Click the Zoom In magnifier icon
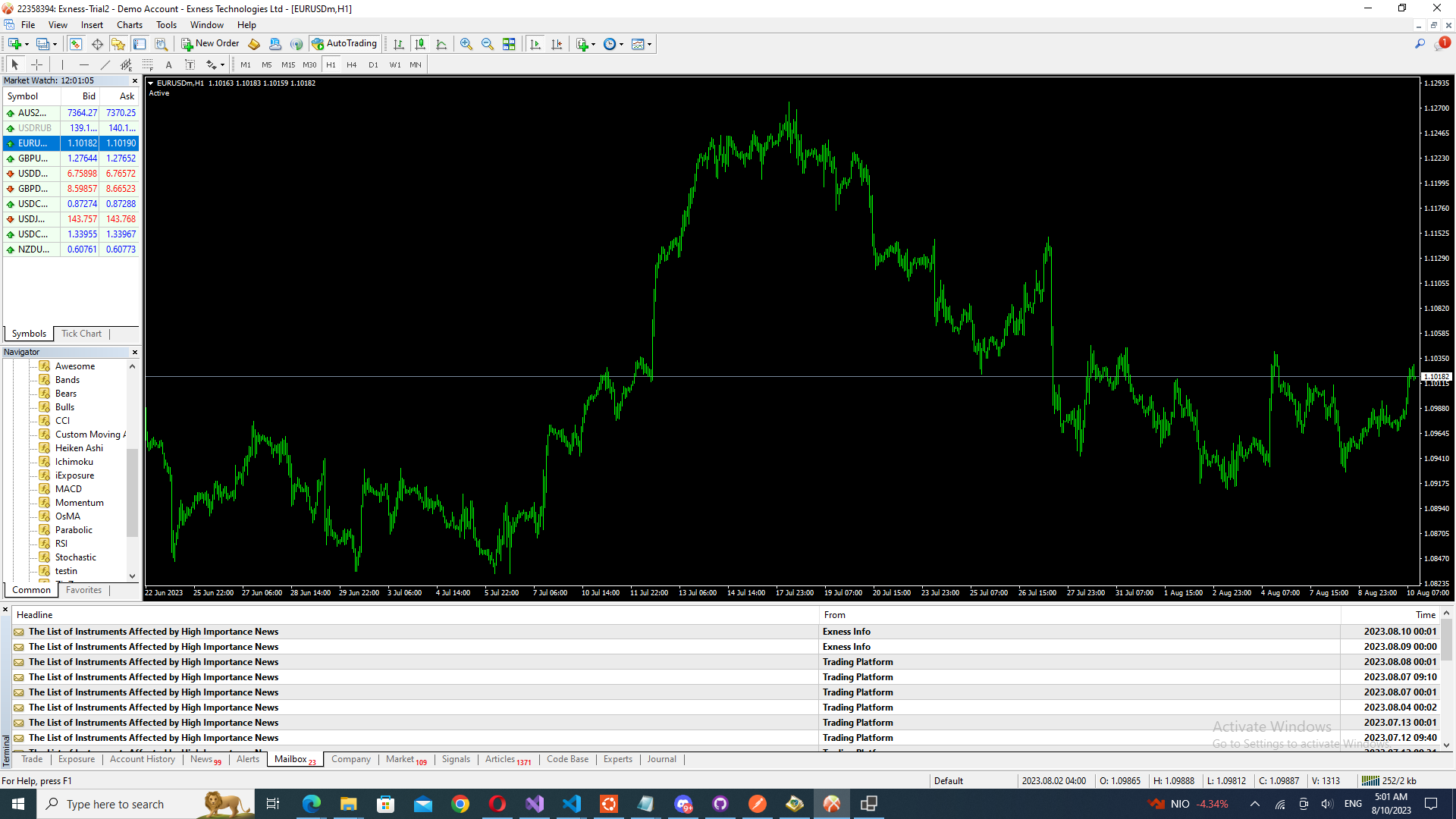The height and width of the screenshot is (819, 1456). (x=466, y=44)
